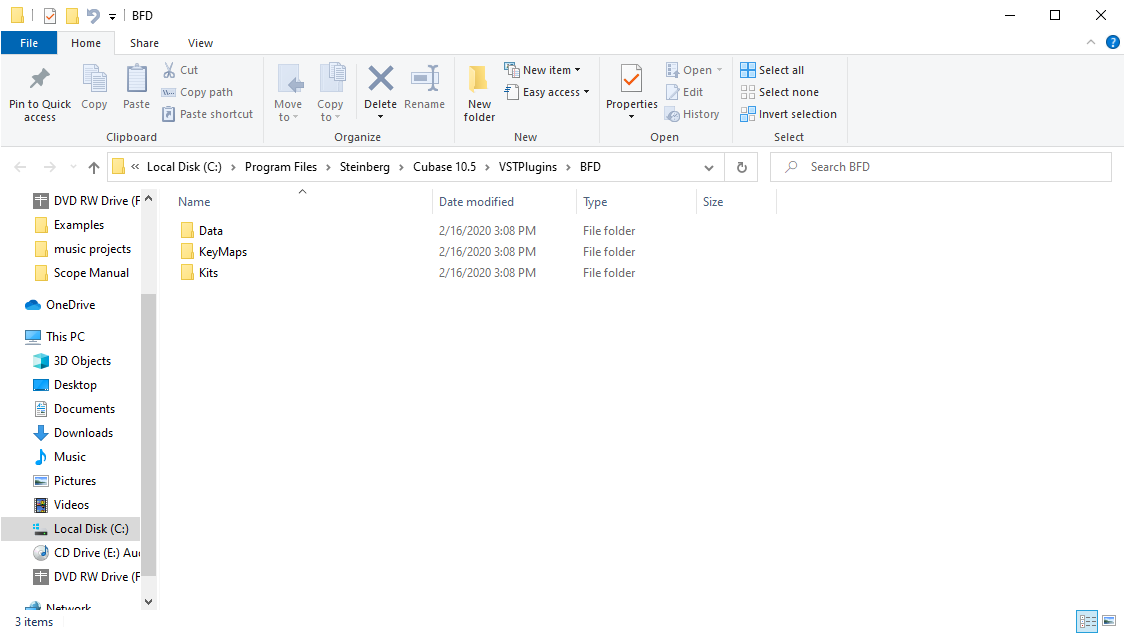Open address bar history dropdown

[709, 167]
